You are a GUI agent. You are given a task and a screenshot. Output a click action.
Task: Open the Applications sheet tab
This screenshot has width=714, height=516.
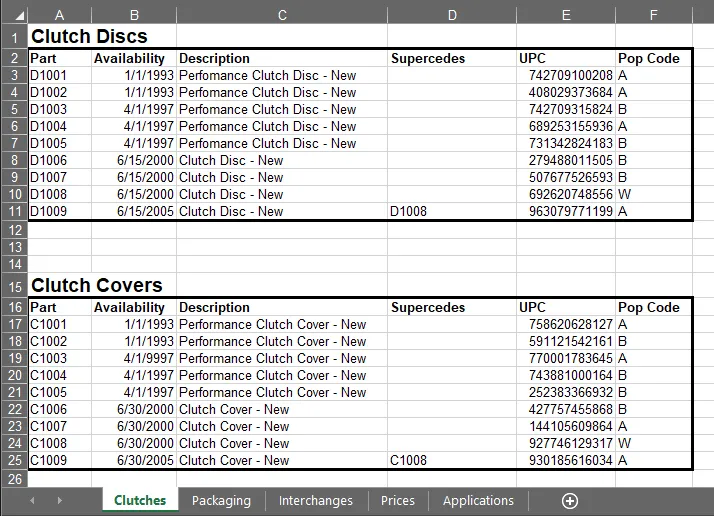tap(478, 501)
